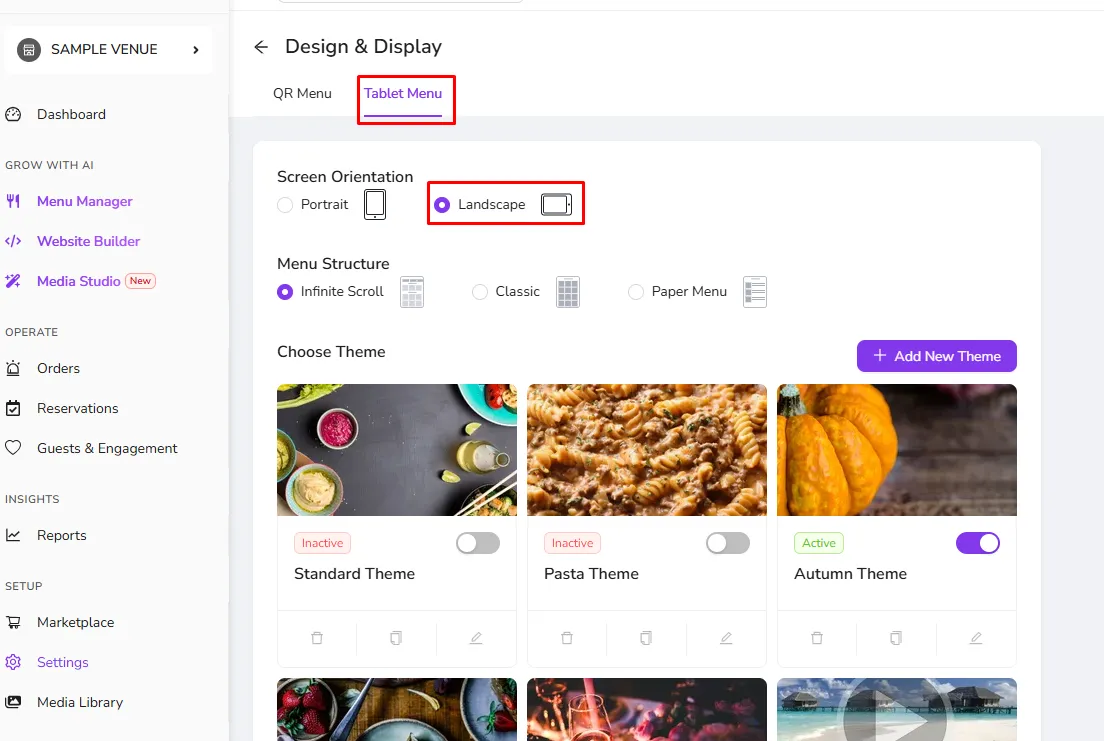Disable the Autumn Theme toggle
The image size is (1104, 741).
click(x=978, y=543)
